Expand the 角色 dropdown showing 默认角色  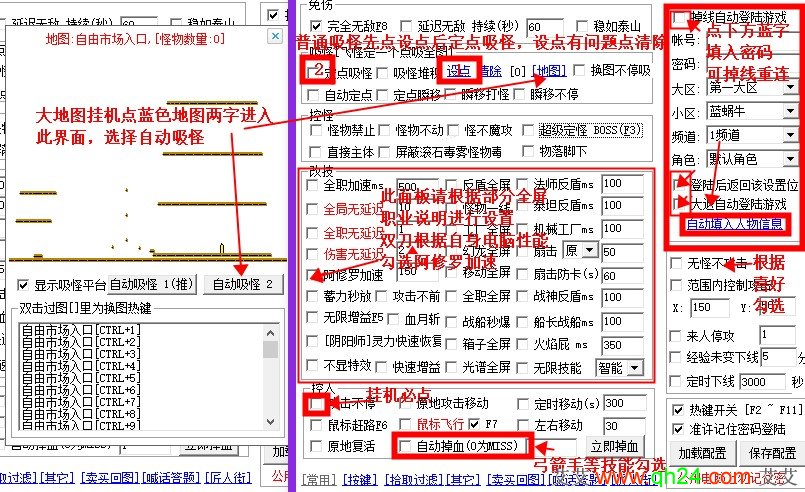point(790,159)
